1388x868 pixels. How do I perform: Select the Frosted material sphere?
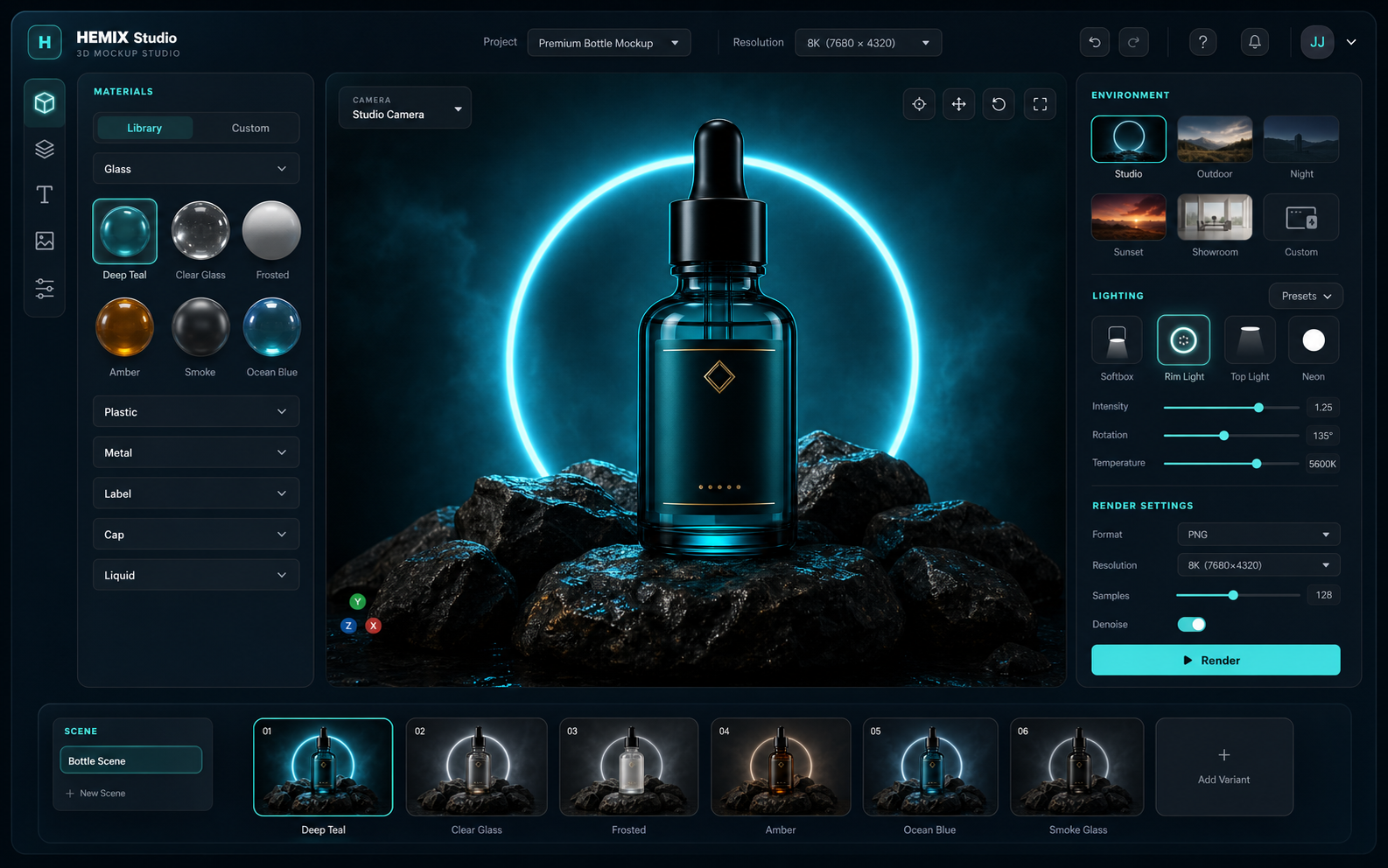click(271, 231)
